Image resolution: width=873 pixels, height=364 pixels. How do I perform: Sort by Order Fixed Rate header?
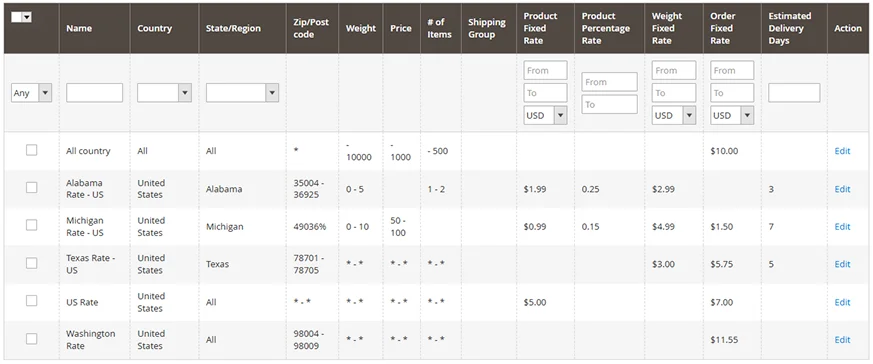[723, 28]
